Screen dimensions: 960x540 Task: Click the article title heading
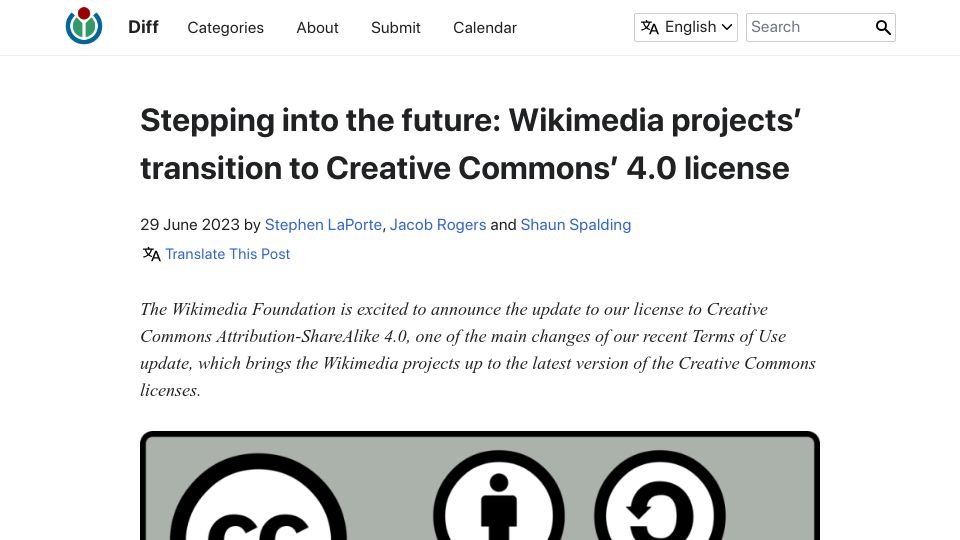471,144
